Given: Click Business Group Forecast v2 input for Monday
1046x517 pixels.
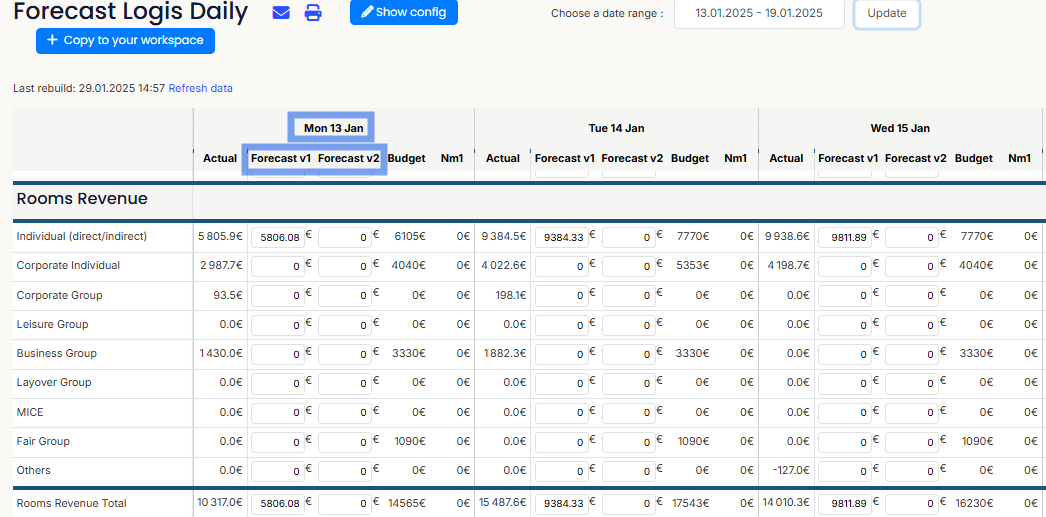Looking at the screenshot, I should [344, 354].
